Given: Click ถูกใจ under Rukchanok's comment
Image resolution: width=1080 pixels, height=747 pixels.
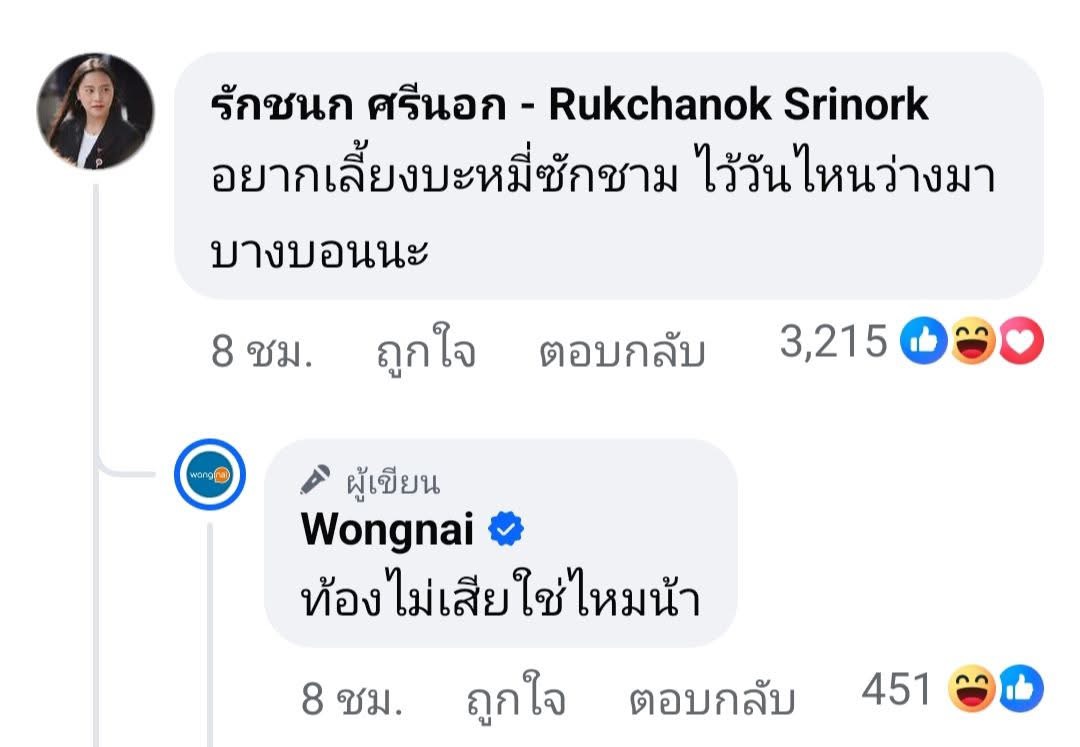Looking at the screenshot, I should (426, 351).
